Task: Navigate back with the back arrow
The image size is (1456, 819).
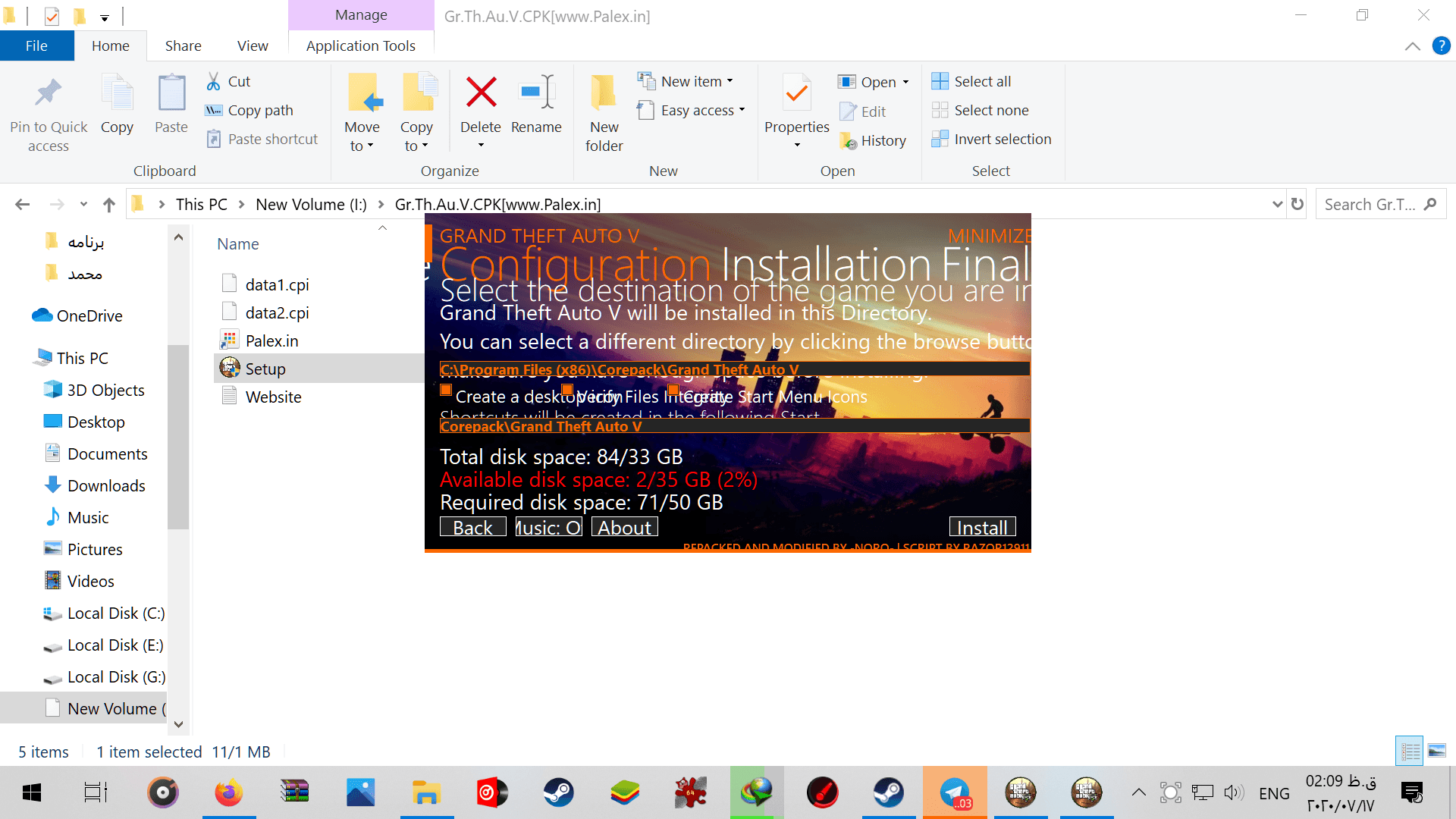Action: [x=23, y=205]
